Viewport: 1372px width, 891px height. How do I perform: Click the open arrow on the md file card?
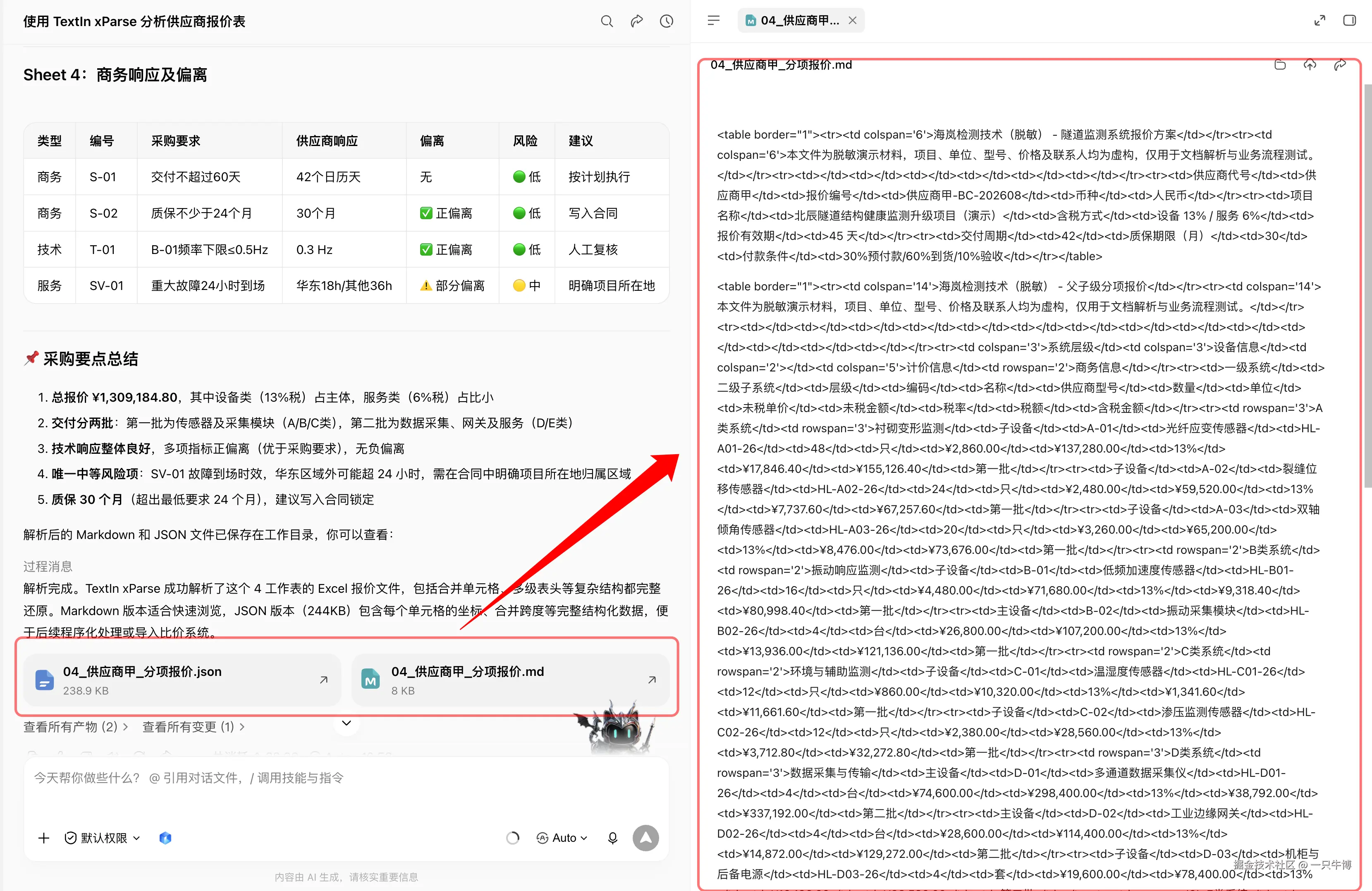tap(652, 680)
